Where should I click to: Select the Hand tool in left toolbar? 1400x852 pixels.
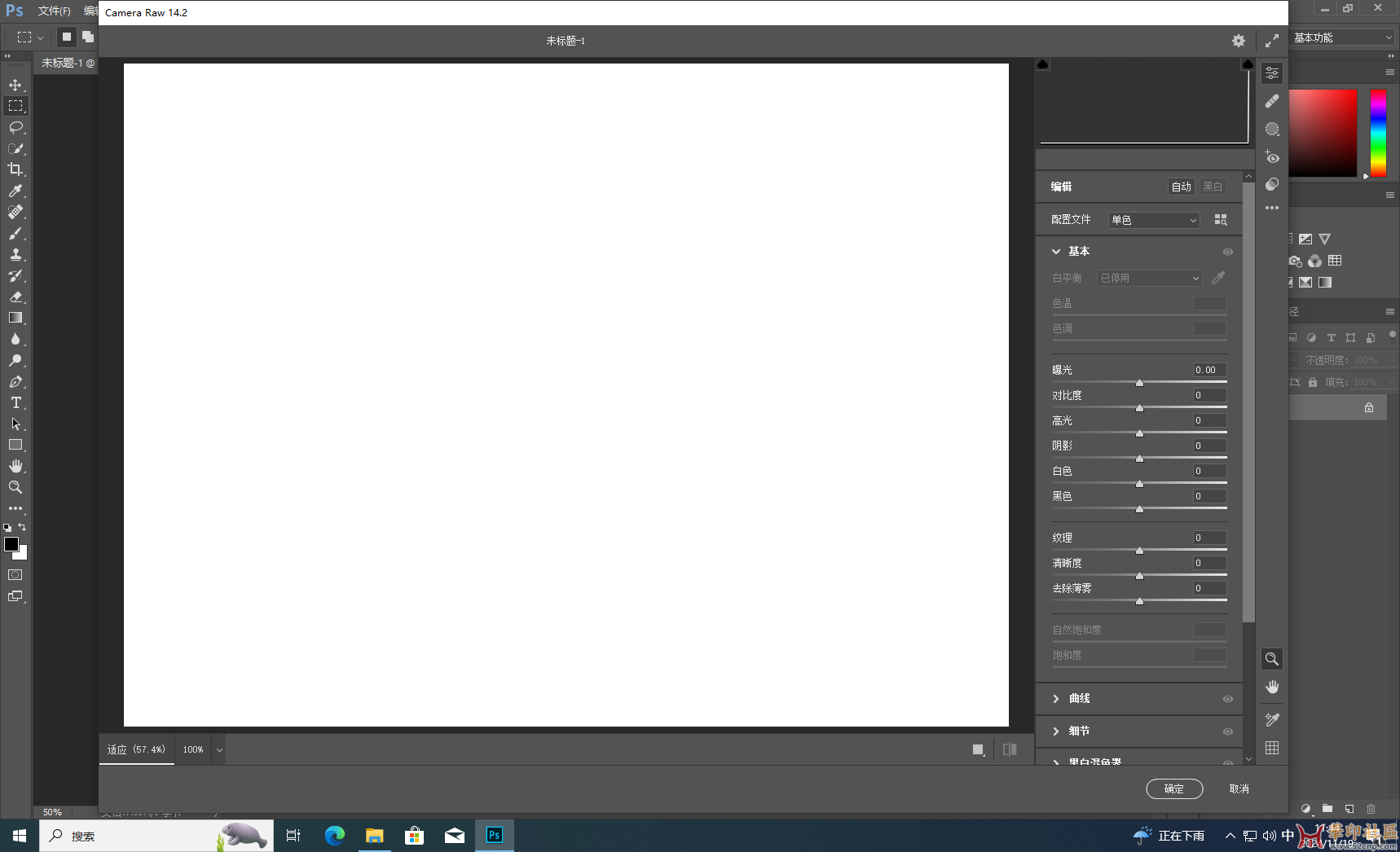click(x=15, y=466)
